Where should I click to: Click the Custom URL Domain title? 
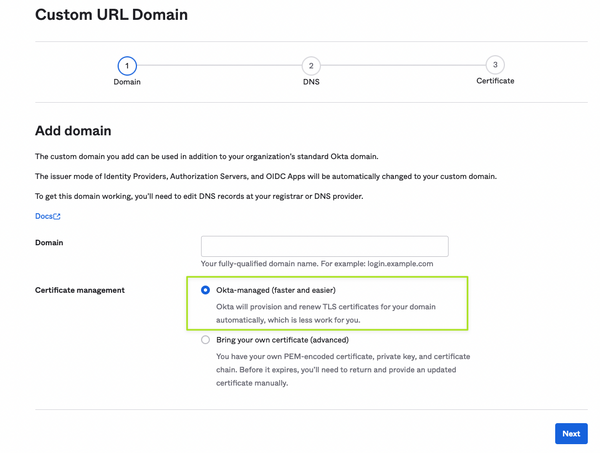coord(111,15)
